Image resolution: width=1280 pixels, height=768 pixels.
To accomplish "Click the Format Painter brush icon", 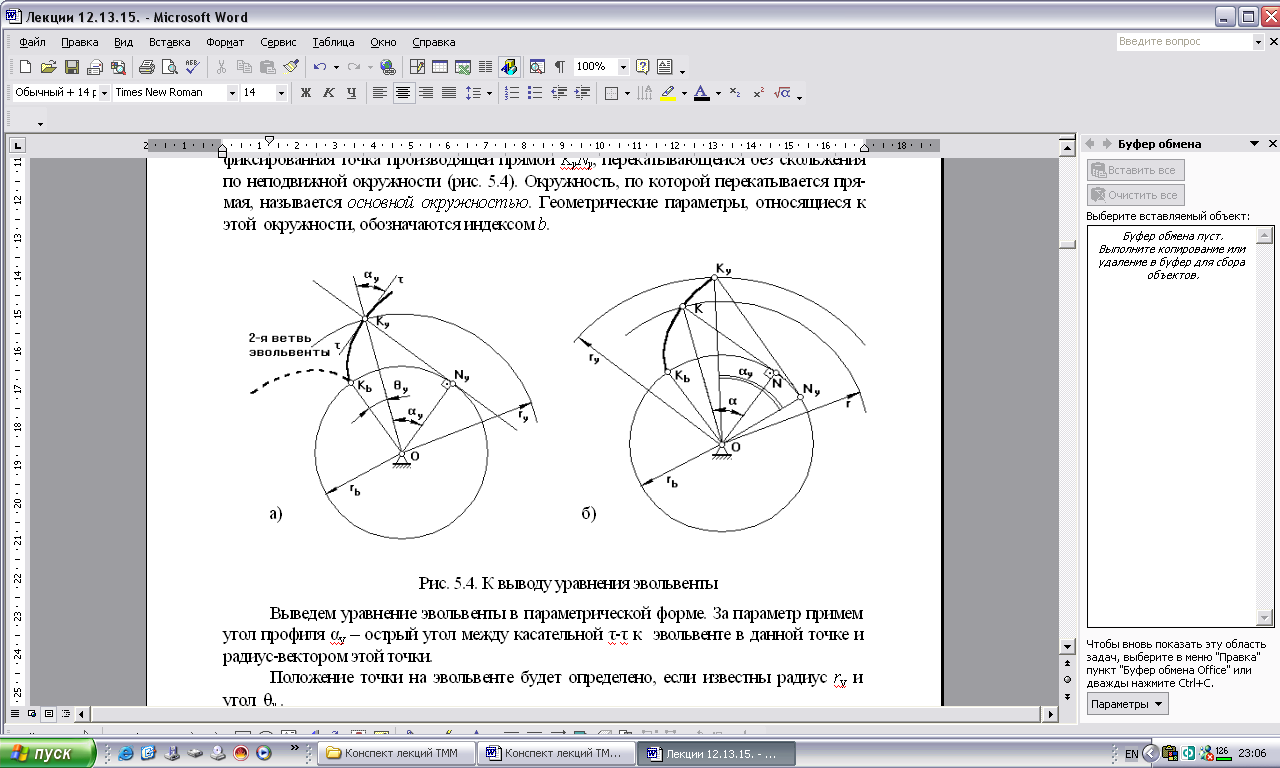I will click(x=292, y=67).
